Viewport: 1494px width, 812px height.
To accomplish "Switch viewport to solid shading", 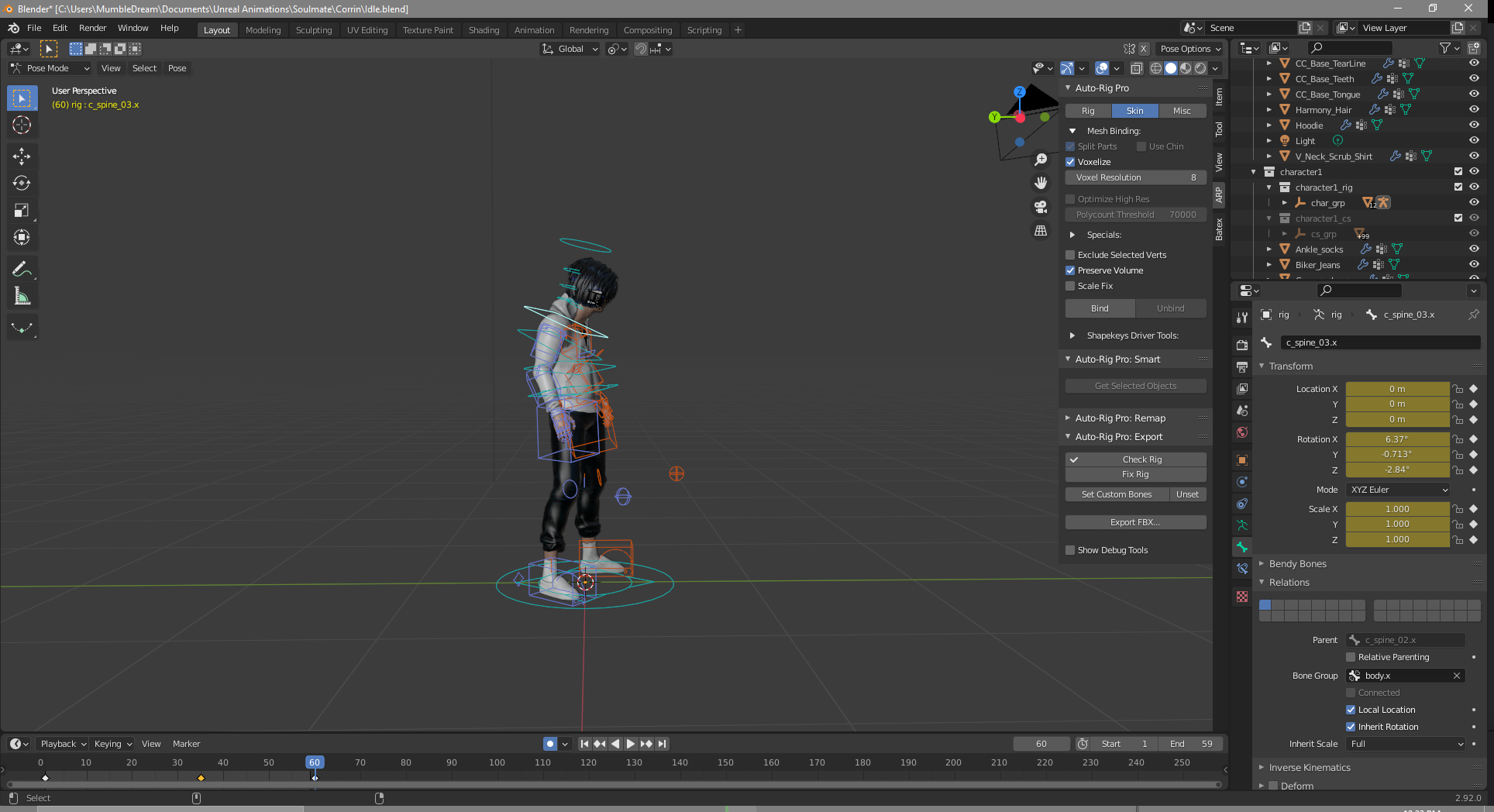I will coord(1170,68).
